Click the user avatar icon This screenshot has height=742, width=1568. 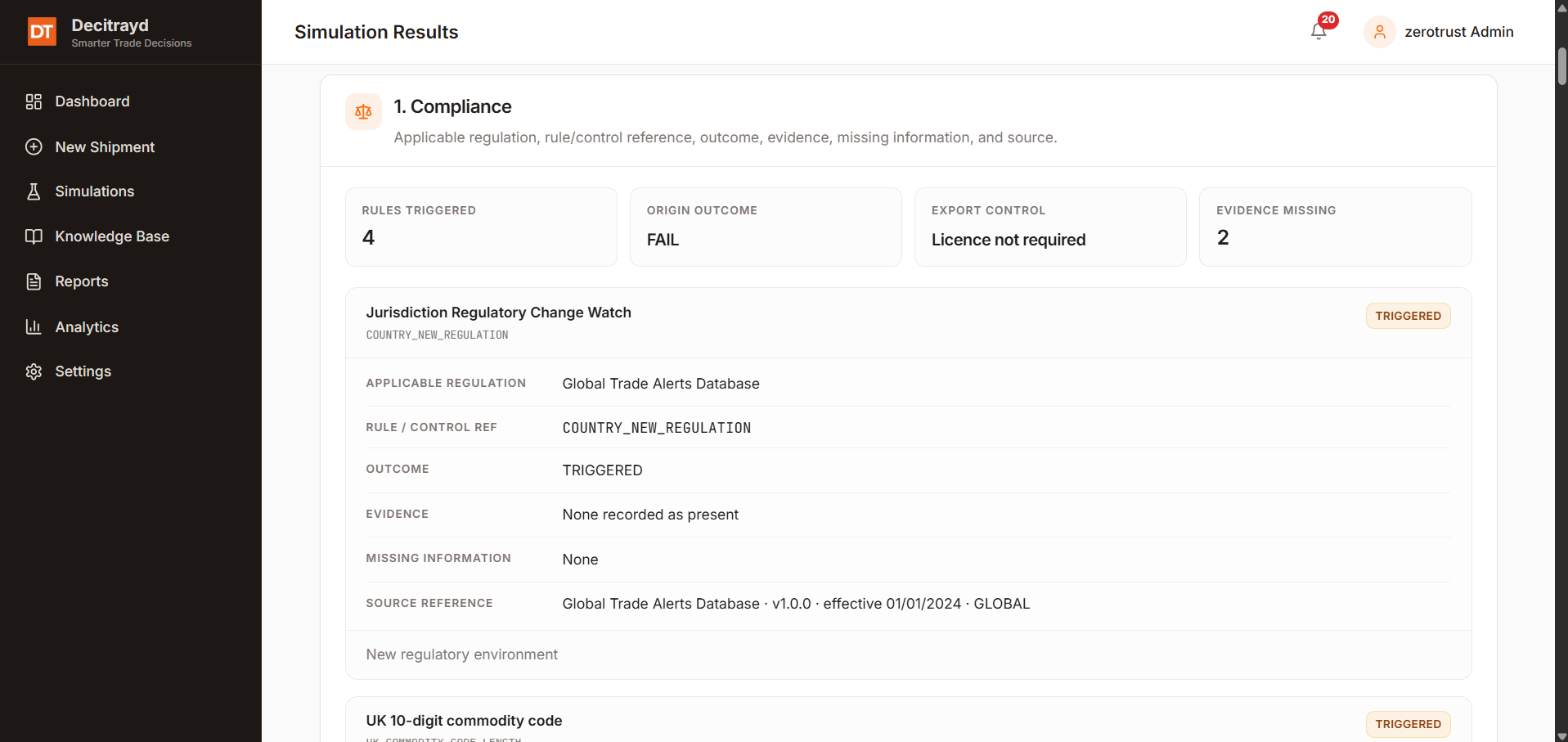tap(1379, 32)
